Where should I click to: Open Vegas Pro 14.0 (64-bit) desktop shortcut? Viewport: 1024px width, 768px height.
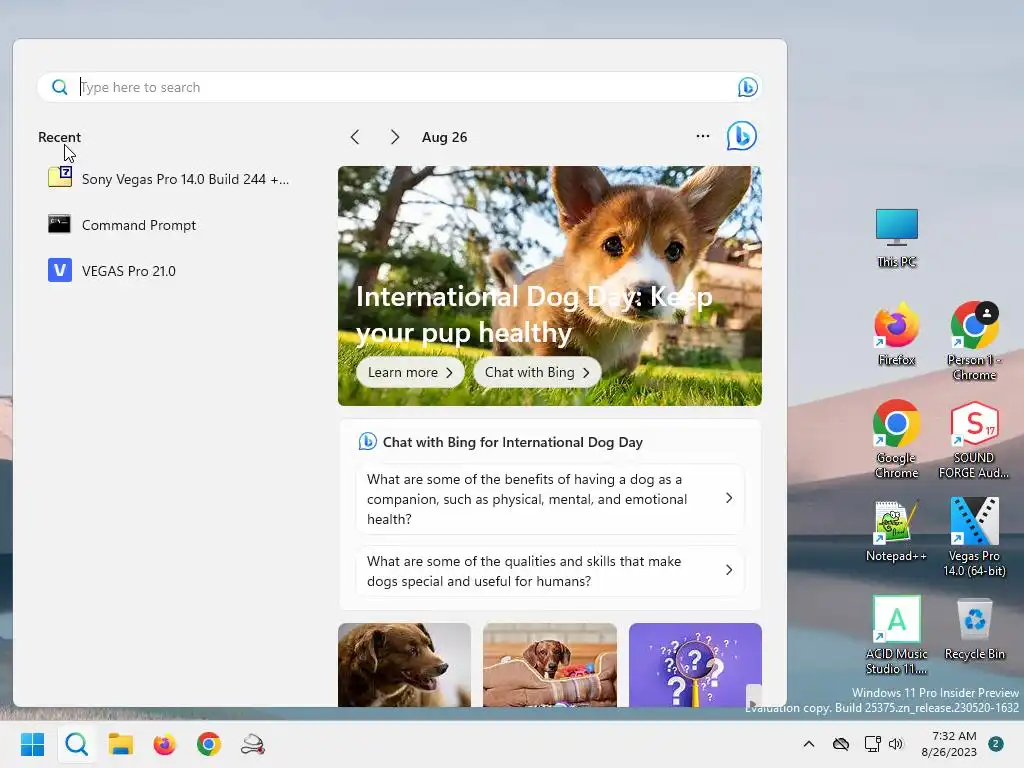click(x=974, y=537)
